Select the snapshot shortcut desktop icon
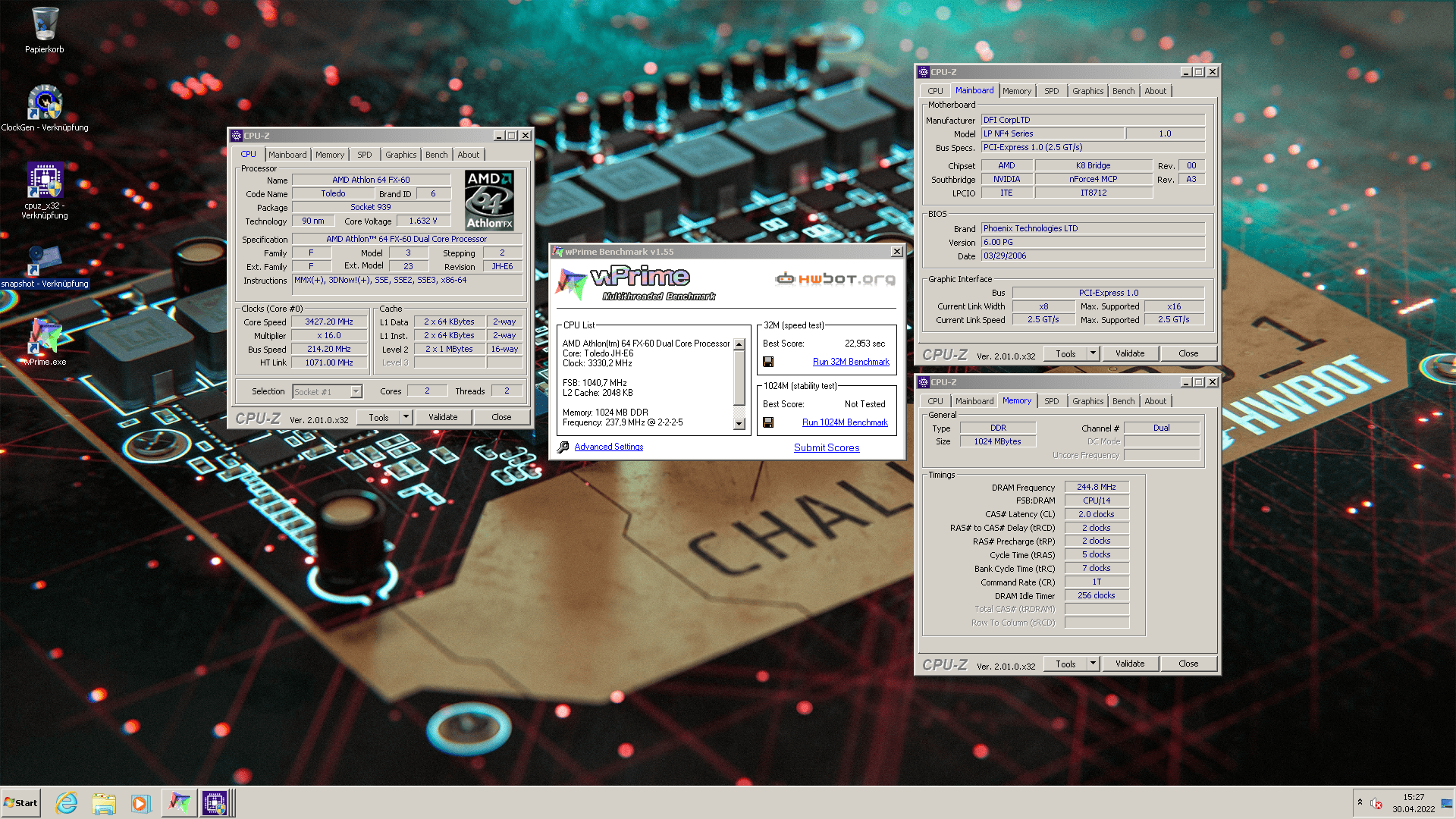This screenshot has height=819, width=1456. click(x=45, y=267)
